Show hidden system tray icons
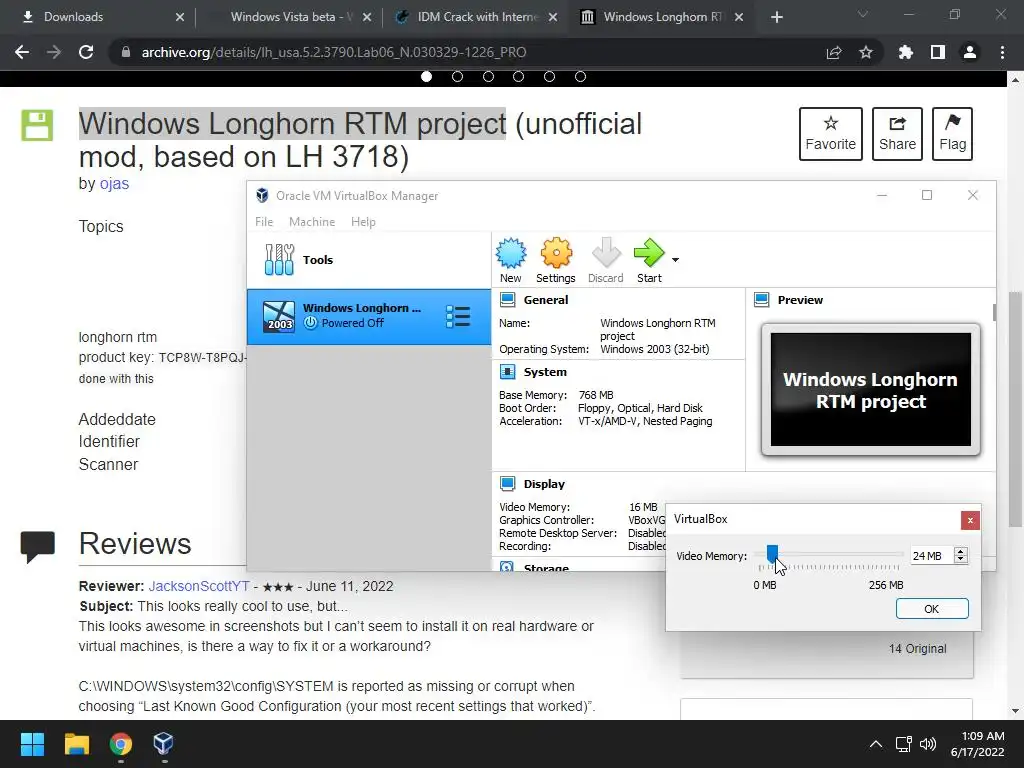 click(x=876, y=744)
